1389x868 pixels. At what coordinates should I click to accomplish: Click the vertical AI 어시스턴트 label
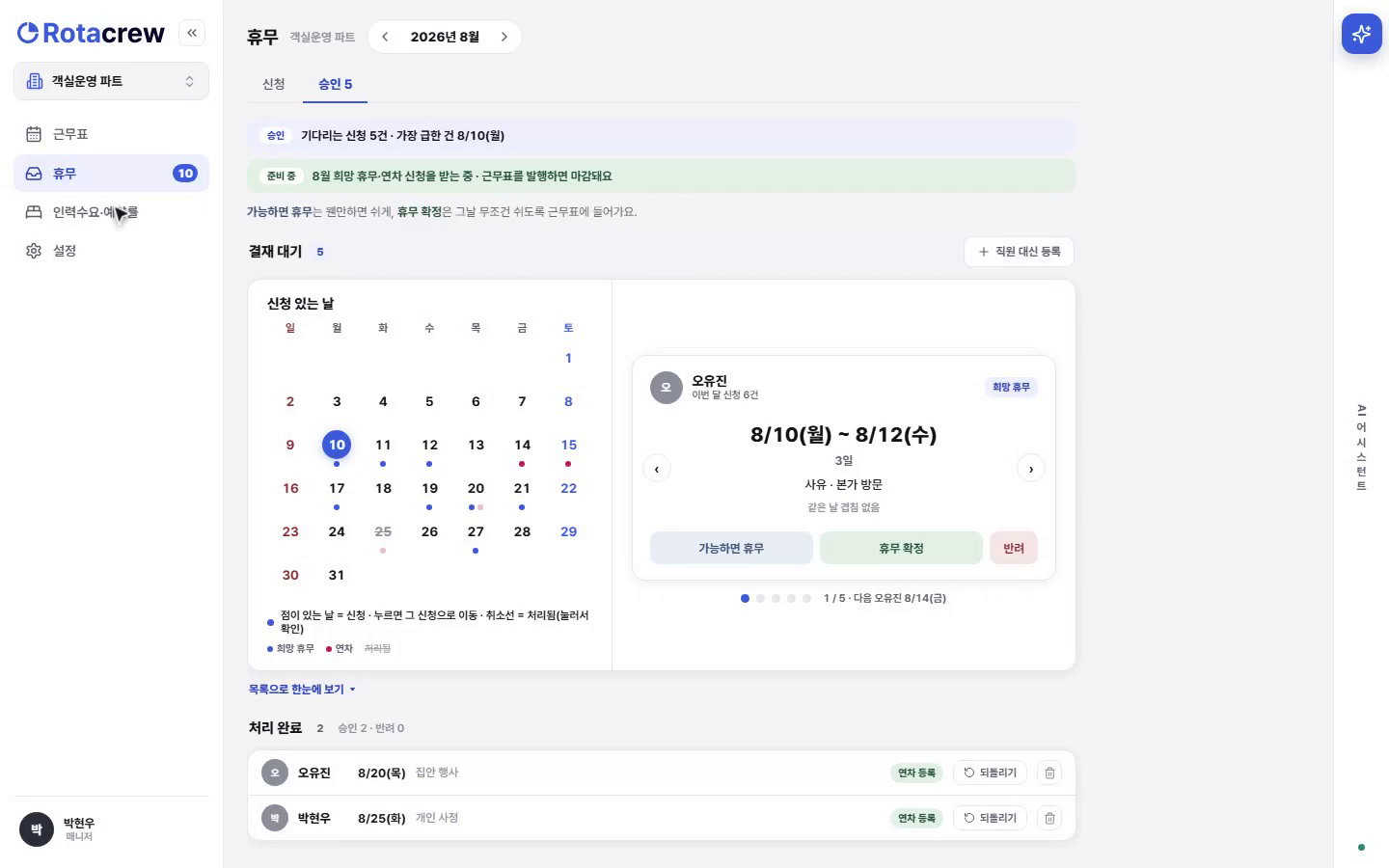point(1361,448)
